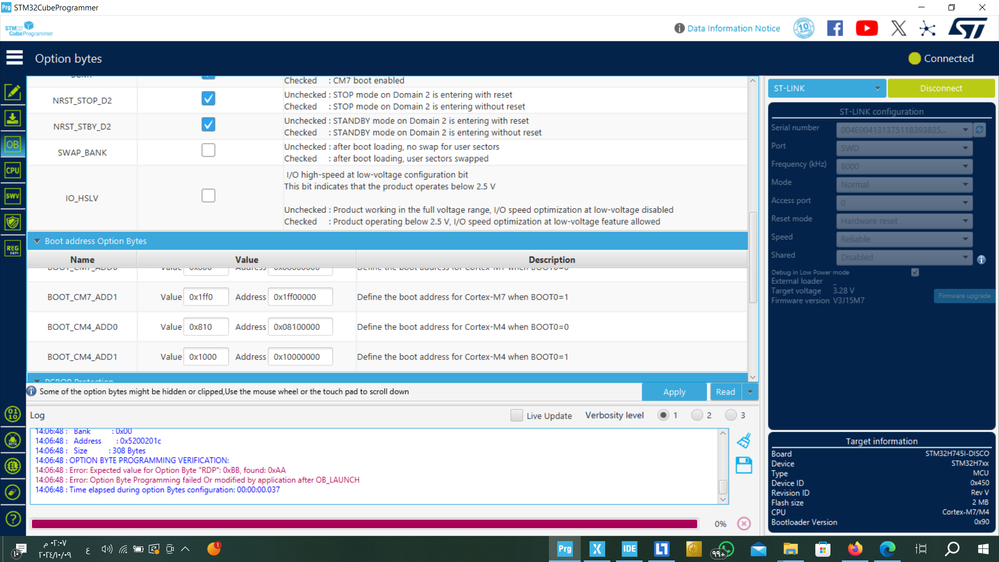Select verbosity level 1
Screen dimensions: 999x562
click(663, 415)
